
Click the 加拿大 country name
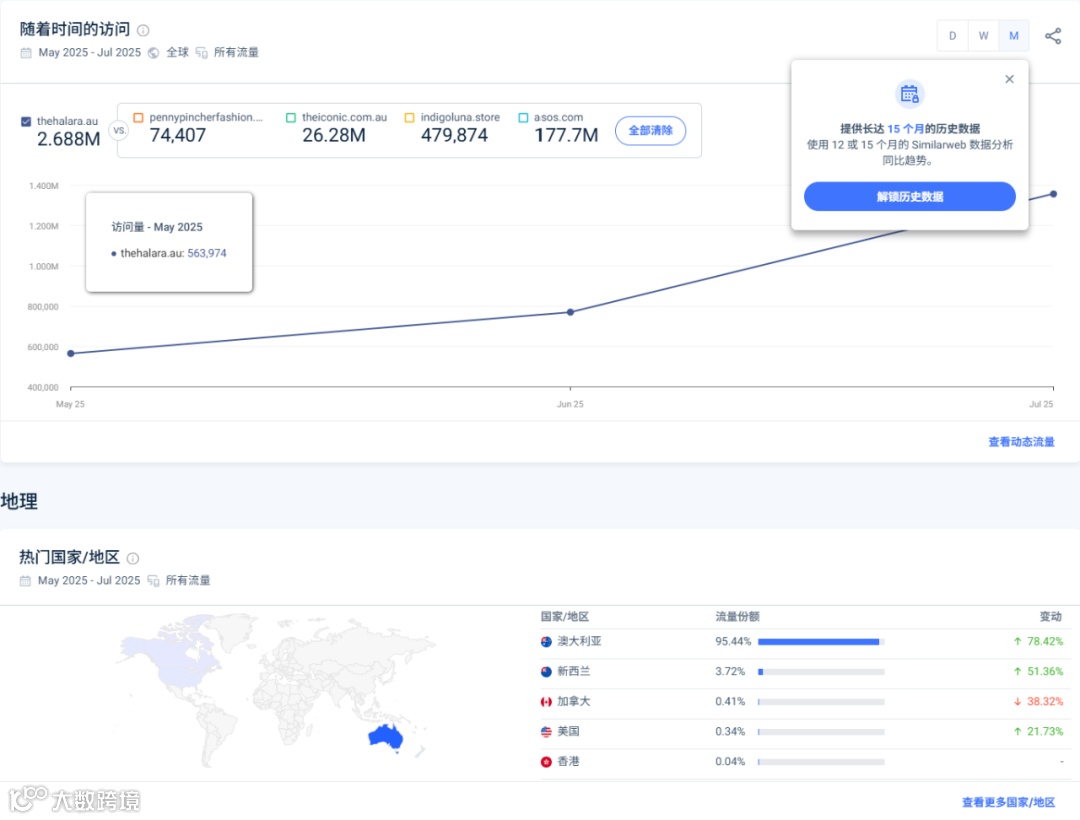coord(574,702)
